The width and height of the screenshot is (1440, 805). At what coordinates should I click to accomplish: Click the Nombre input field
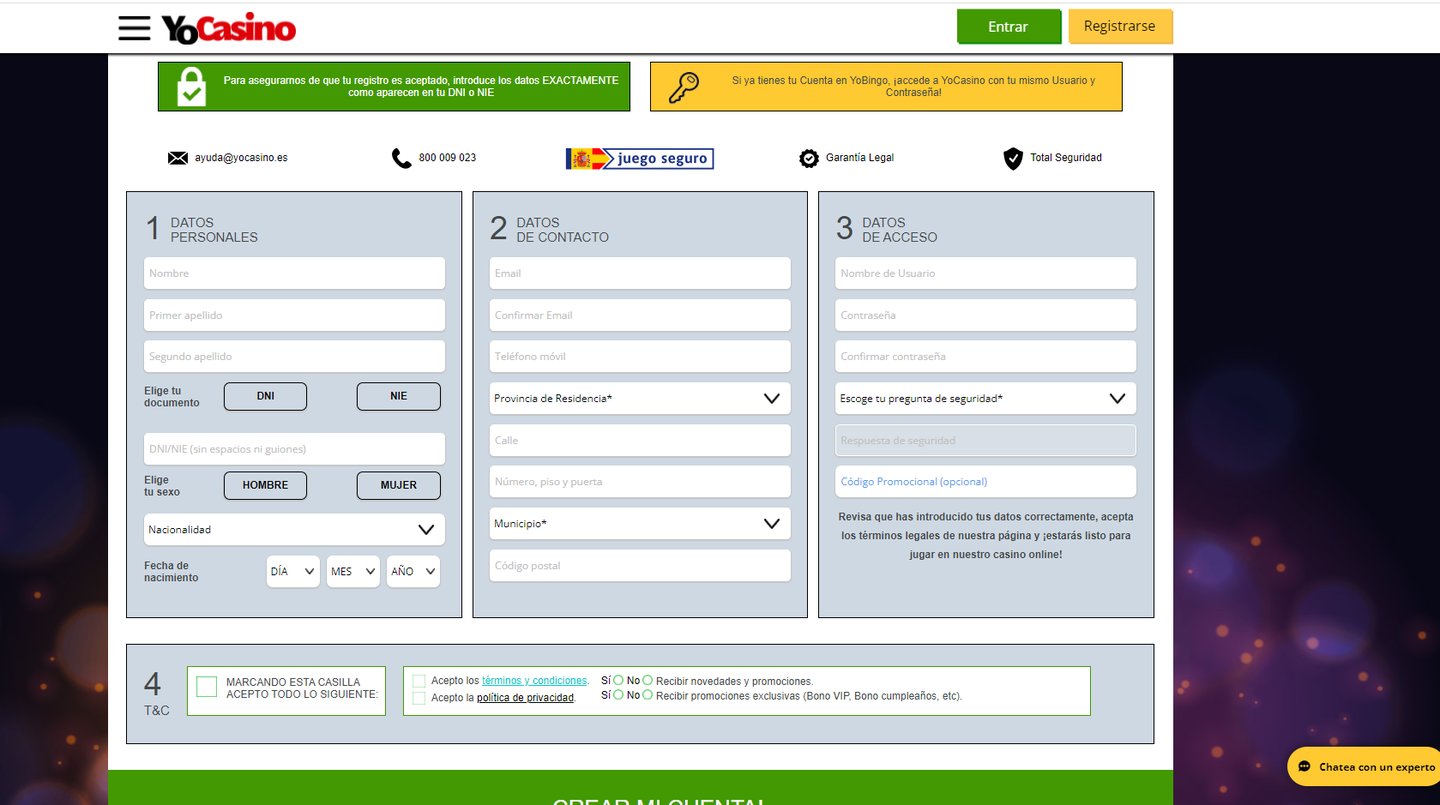pos(294,273)
